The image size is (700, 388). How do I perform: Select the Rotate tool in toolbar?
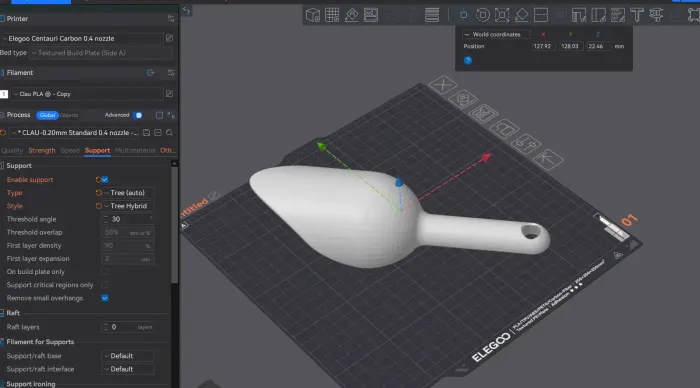coord(483,15)
